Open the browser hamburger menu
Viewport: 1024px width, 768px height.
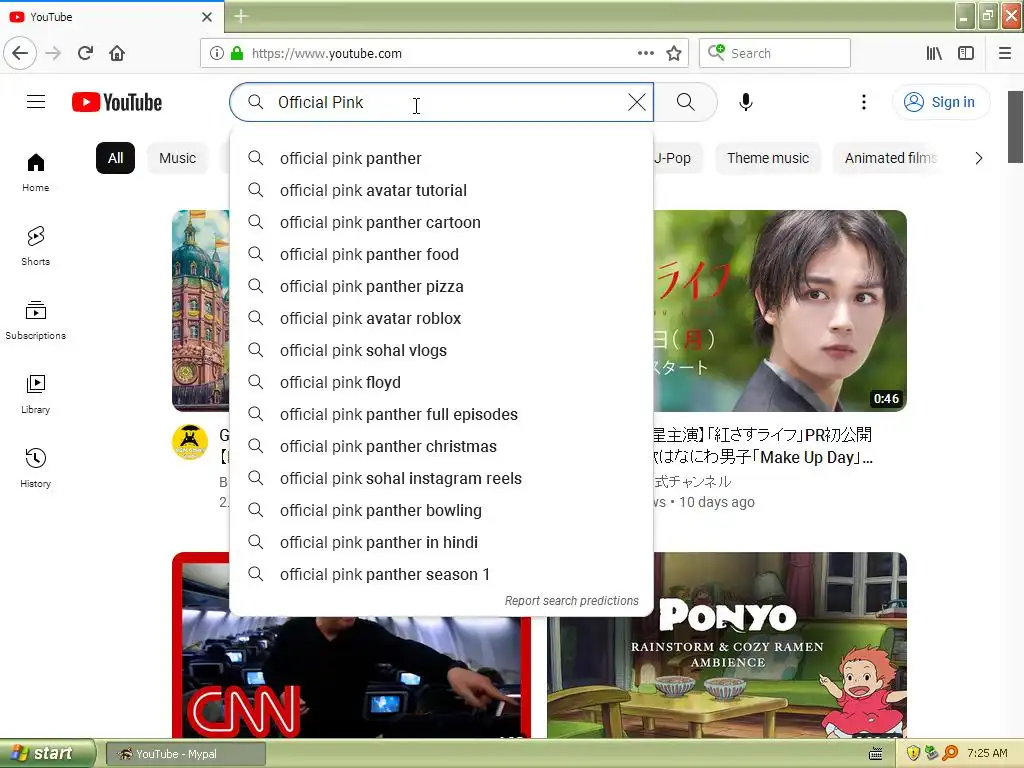(x=1005, y=53)
